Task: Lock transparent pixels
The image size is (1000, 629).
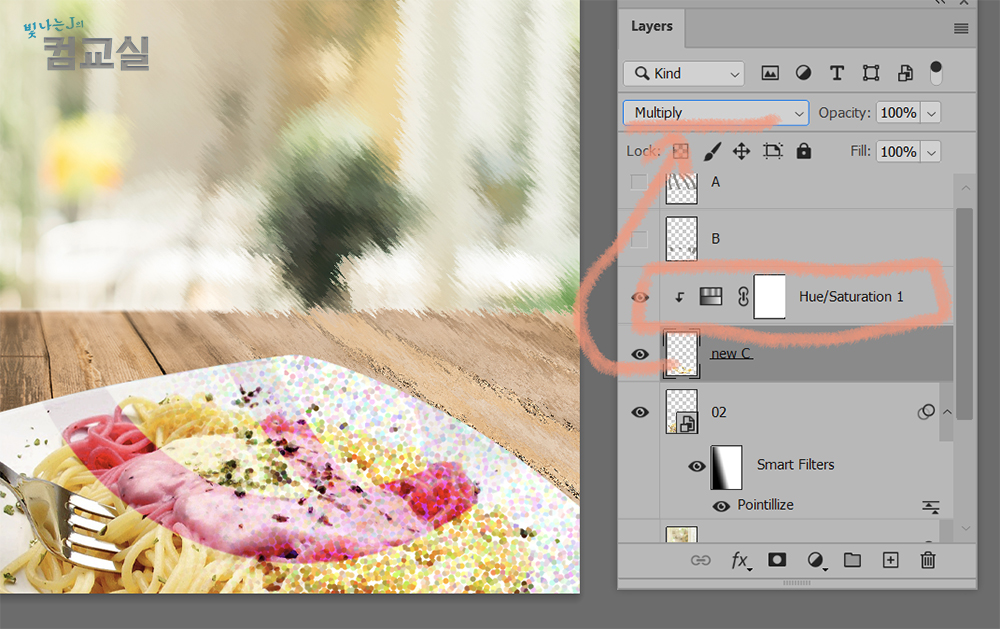Action: (x=680, y=151)
